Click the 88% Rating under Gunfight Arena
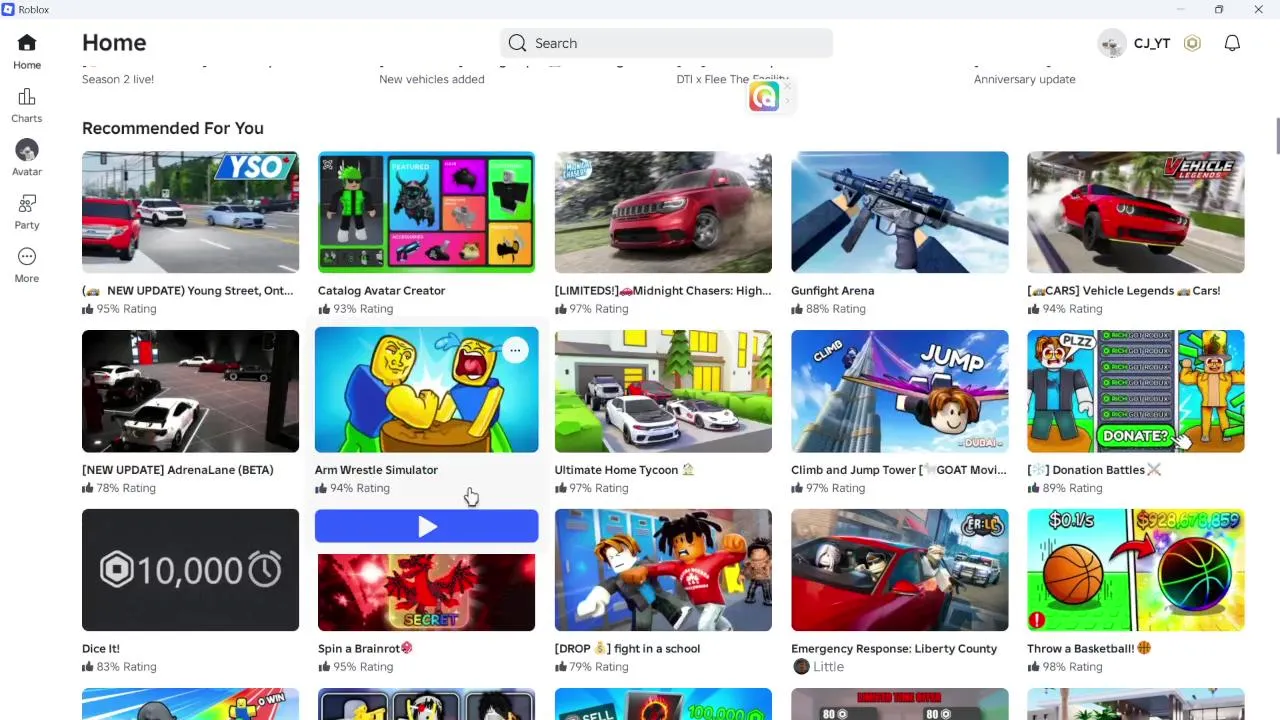The width and height of the screenshot is (1280, 720). [828, 309]
